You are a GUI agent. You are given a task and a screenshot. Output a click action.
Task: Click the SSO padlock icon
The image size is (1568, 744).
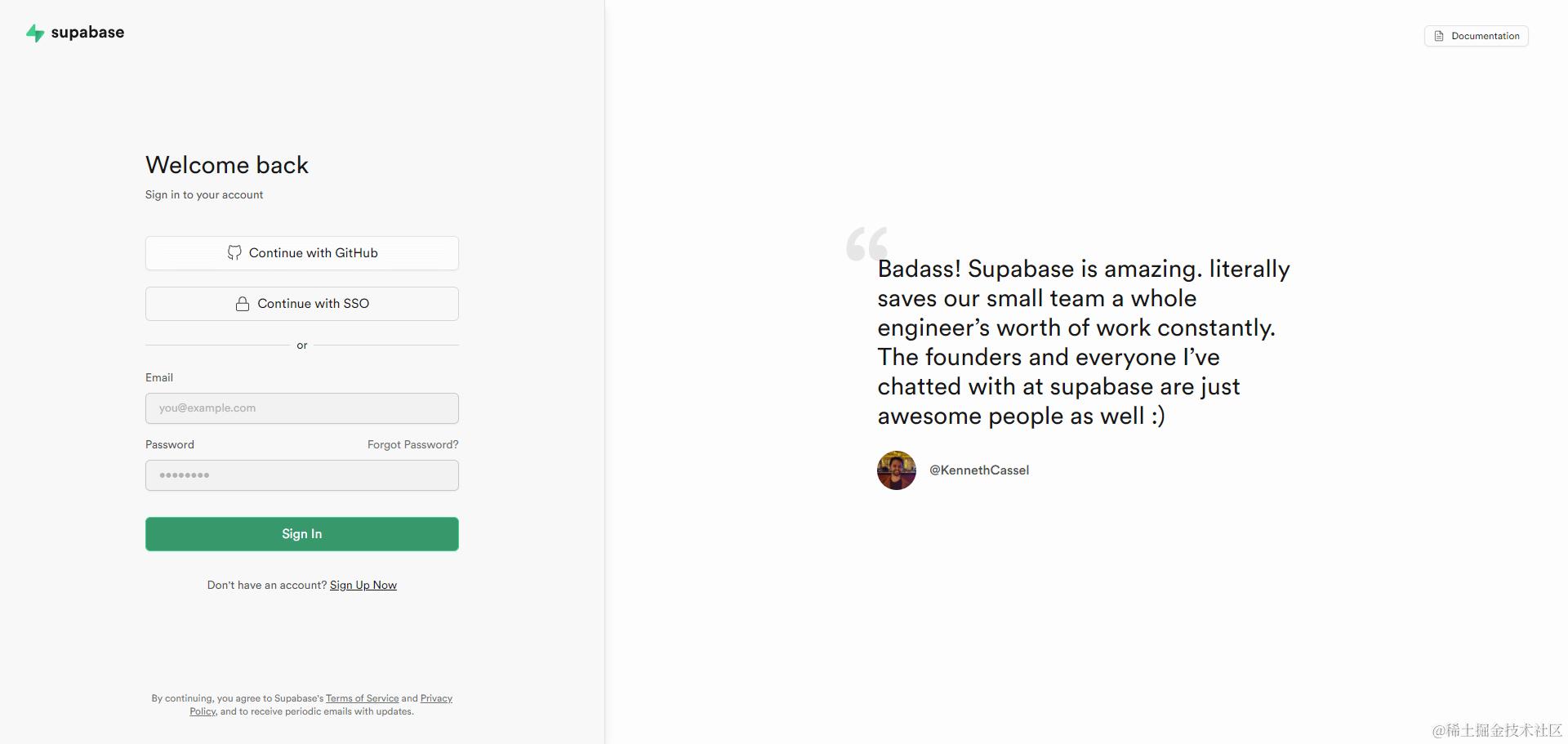point(243,304)
